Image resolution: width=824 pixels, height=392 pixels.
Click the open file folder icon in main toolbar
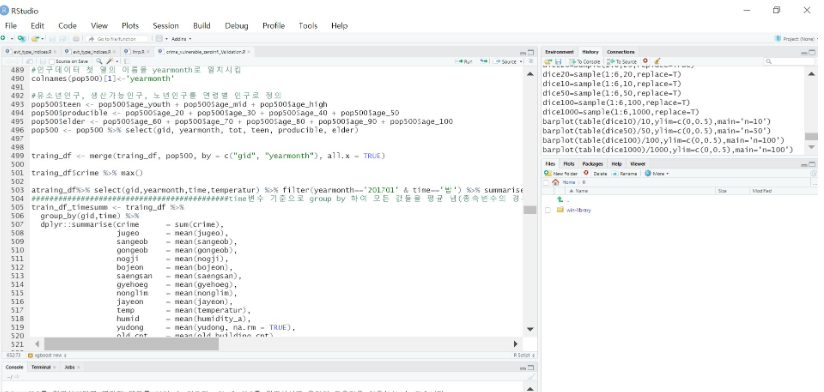pyautogui.click(x=35, y=38)
